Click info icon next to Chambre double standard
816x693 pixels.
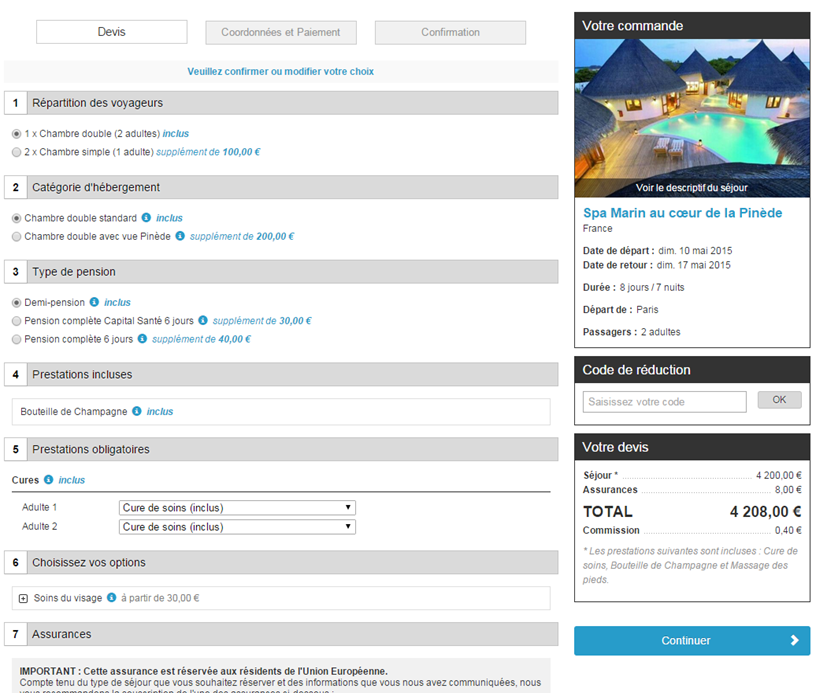[x=146, y=217]
